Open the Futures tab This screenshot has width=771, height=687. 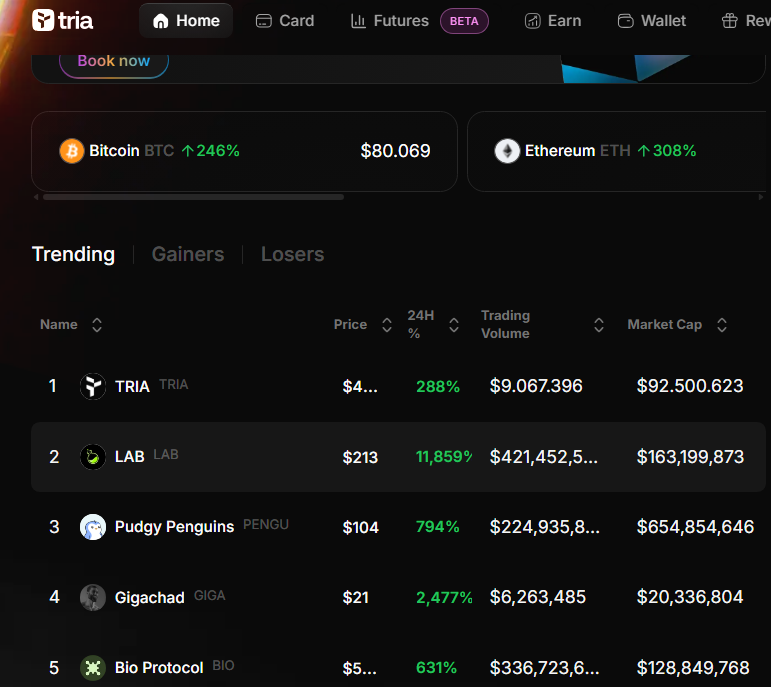(389, 21)
